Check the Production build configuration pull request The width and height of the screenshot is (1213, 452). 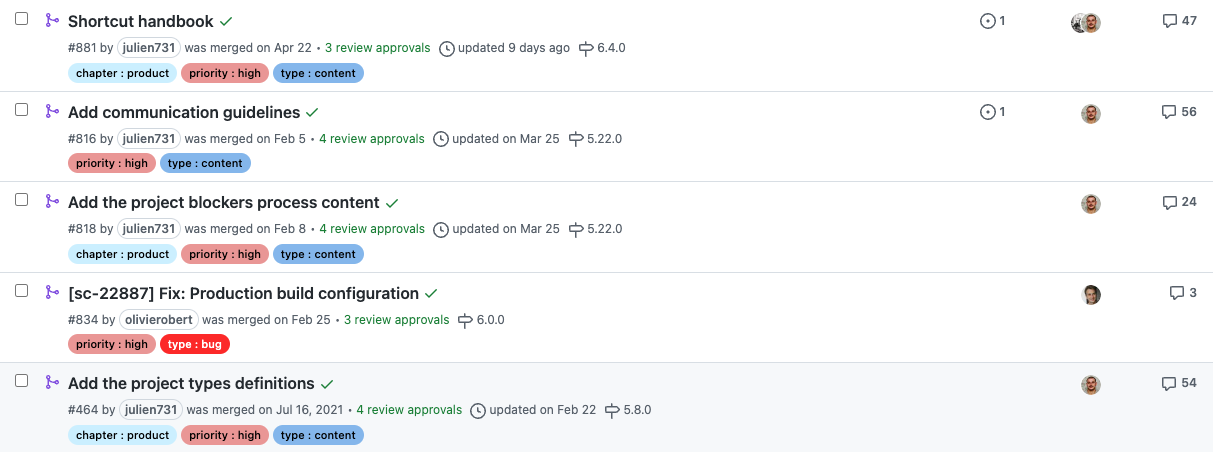coord(21,290)
